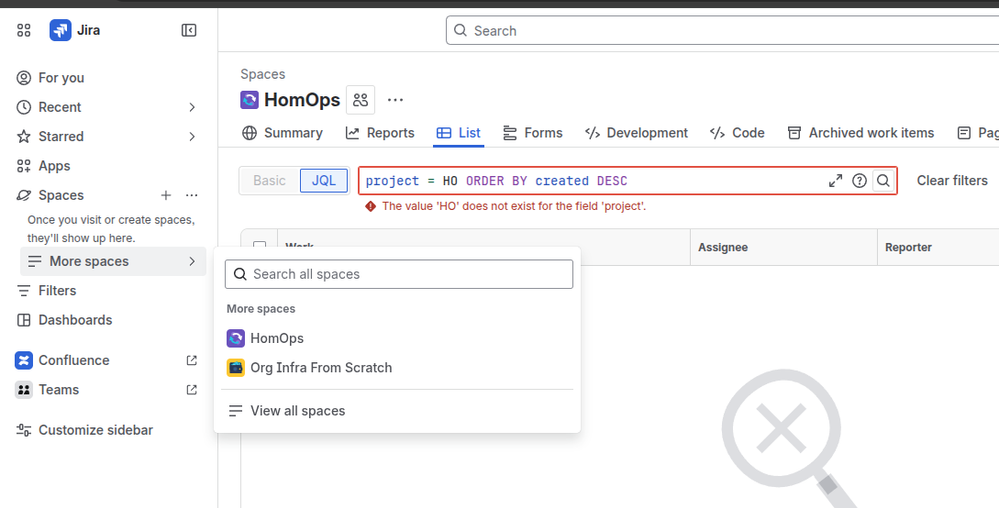Click the More spaces chevron
Screen dimensions: 999x508
(192, 261)
